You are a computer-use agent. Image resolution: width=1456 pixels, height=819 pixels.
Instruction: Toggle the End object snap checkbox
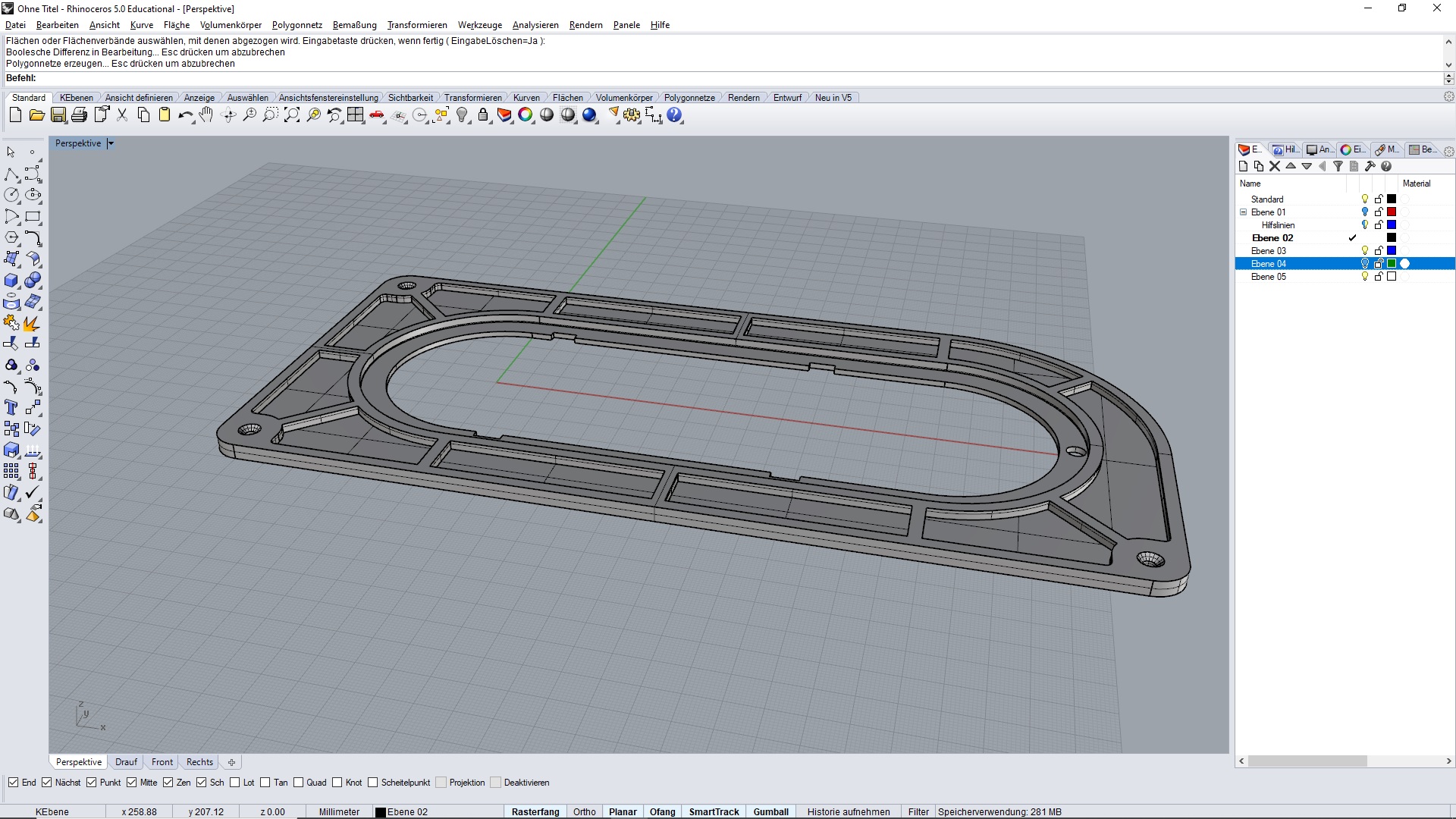(13, 783)
